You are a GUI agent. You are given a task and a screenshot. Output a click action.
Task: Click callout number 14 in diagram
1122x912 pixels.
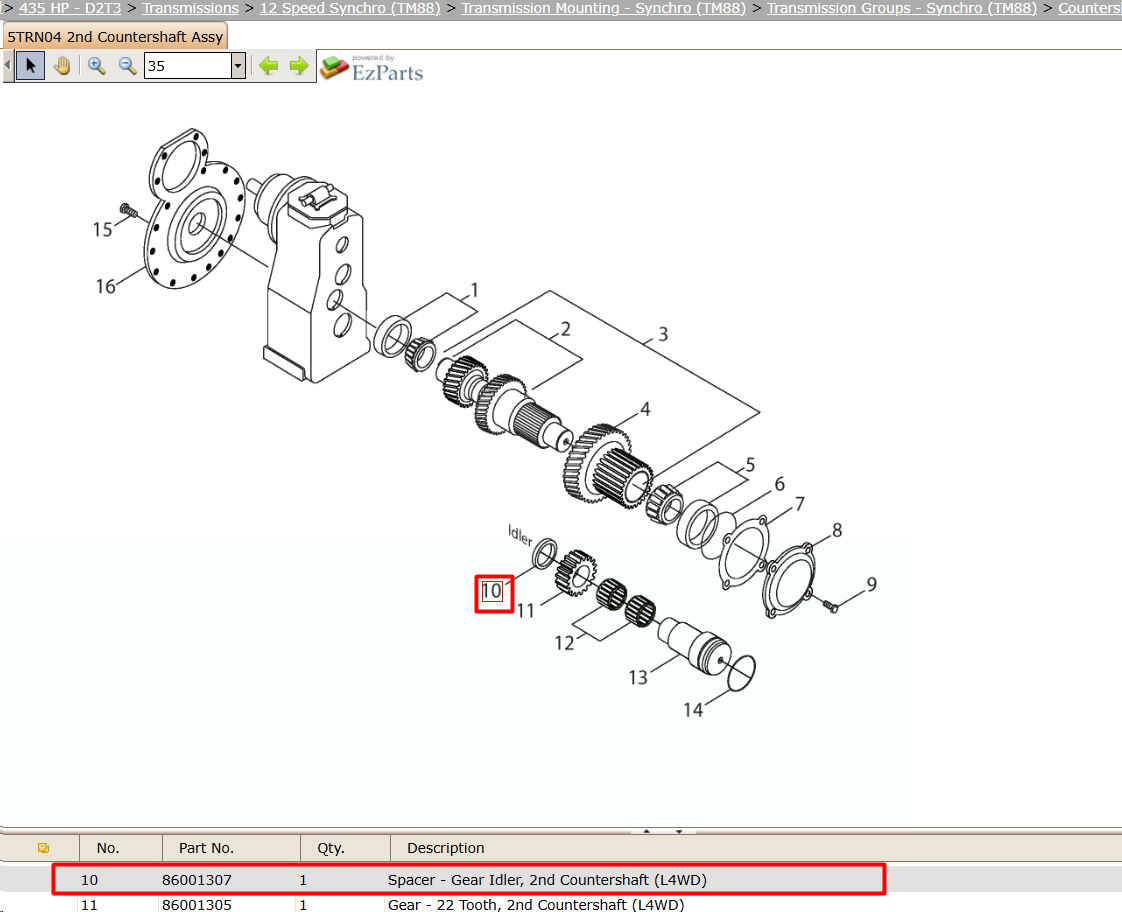point(693,710)
